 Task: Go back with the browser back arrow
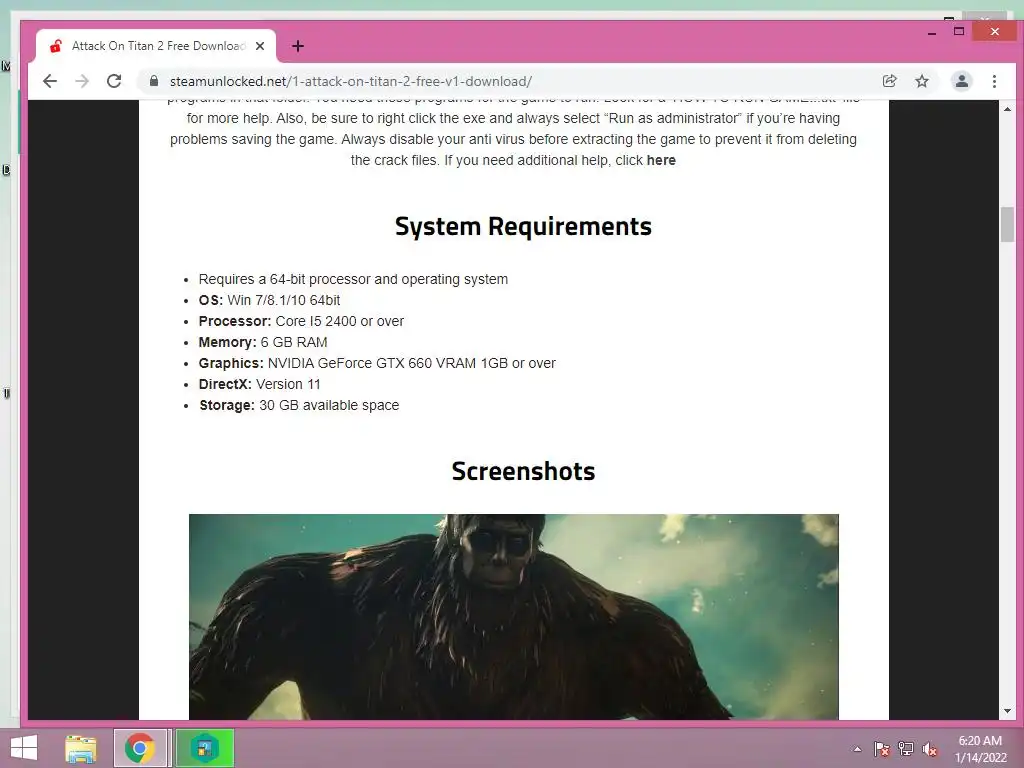[50, 81]
